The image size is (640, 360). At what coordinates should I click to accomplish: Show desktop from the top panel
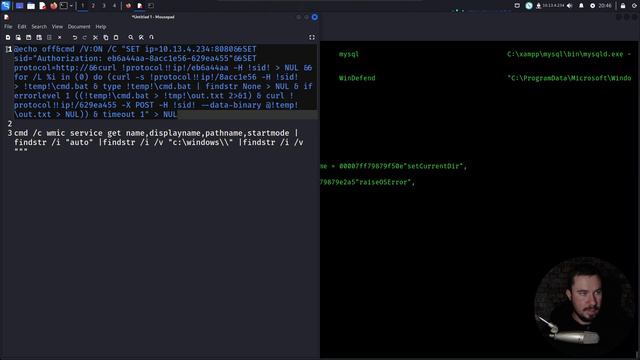pyautogui.click(x=19, y=6)
